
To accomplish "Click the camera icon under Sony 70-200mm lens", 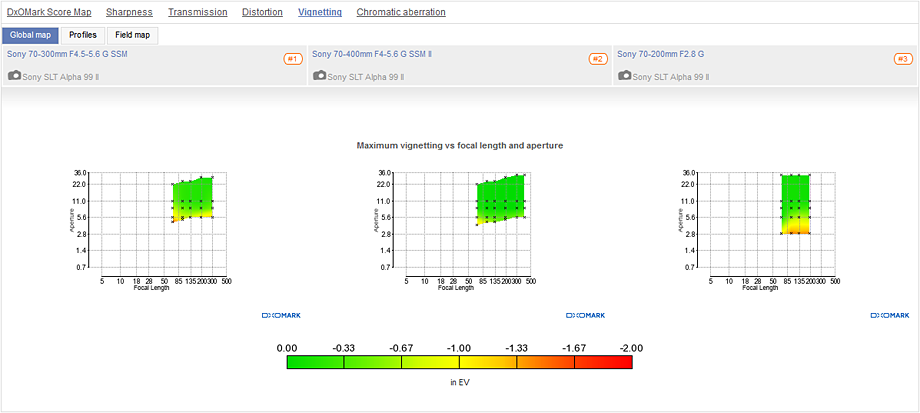I will (x=625, y=76).
